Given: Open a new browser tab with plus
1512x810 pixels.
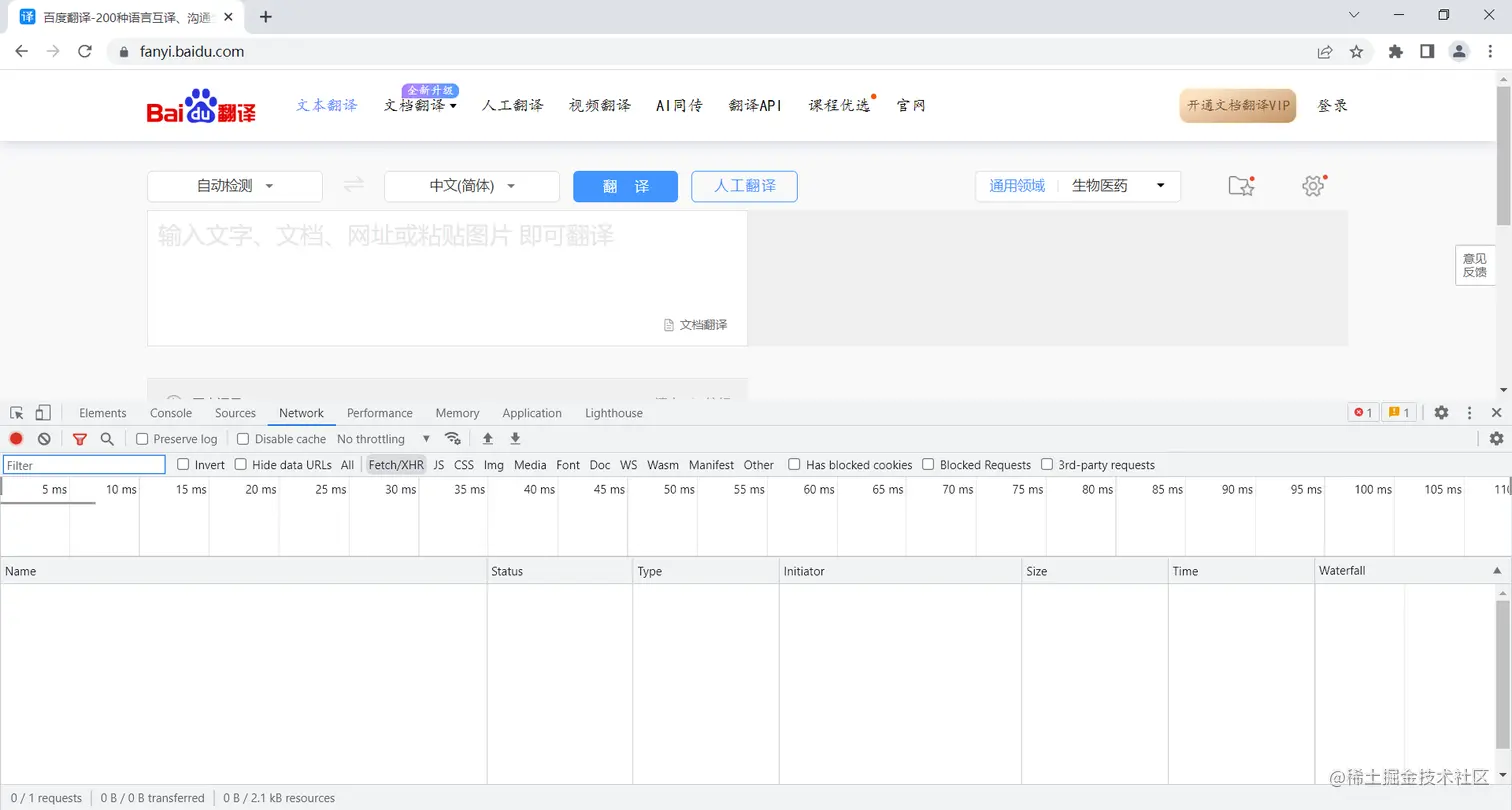Looking at the screenshot, I should (x=266, y=16).
